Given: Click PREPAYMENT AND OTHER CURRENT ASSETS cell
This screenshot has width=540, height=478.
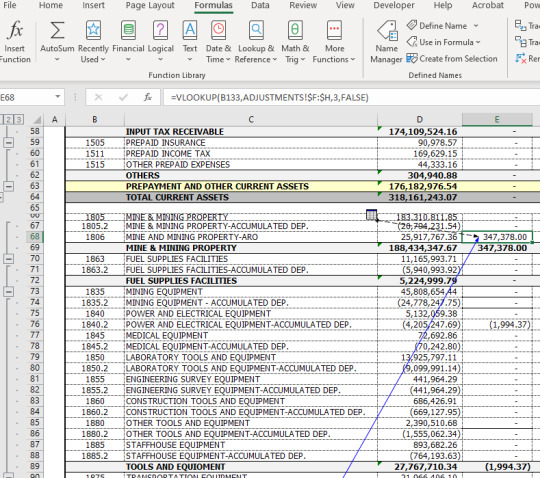Looking at the screenshot, I should (251, 186).
